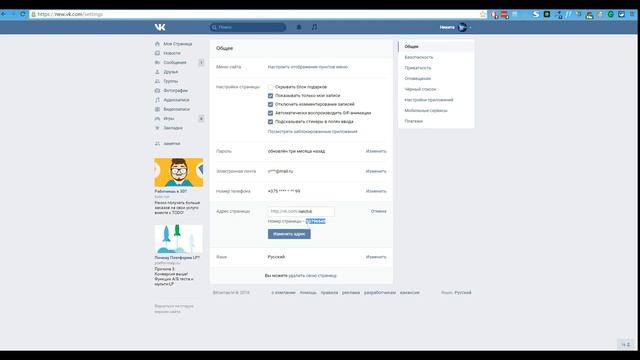Open the customize menu items link
Viewport: 640px width, 360px height.
coord(308,67)
